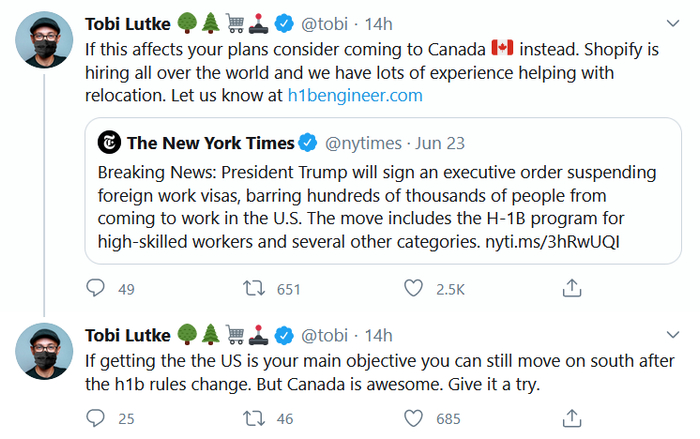Click the New York Times logo avatar
The height and width of the screenshot is (439, 700).
[109, 142]
